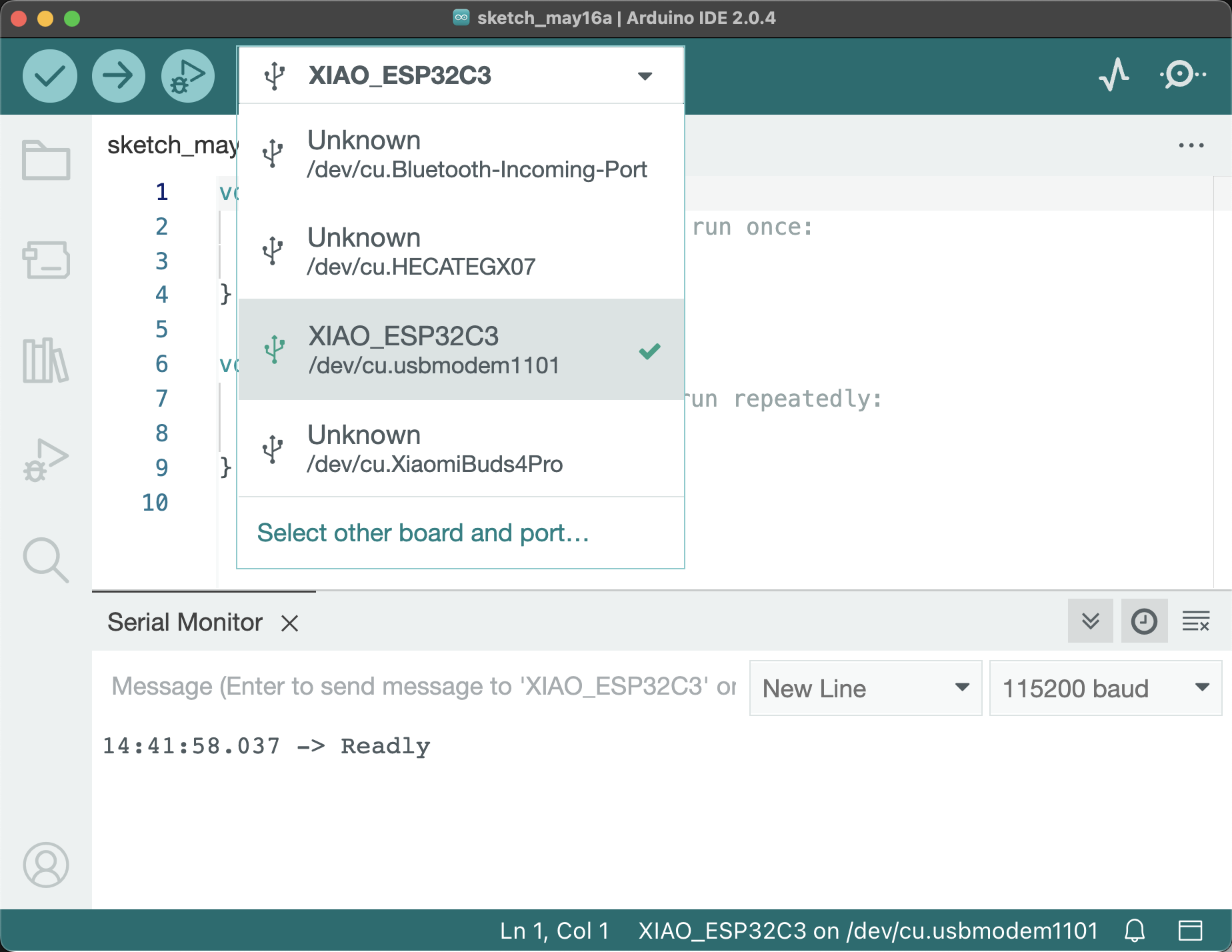Open the Sketchbook folder in sidebar
The image size is (1232, 952).
click(46, 160)
